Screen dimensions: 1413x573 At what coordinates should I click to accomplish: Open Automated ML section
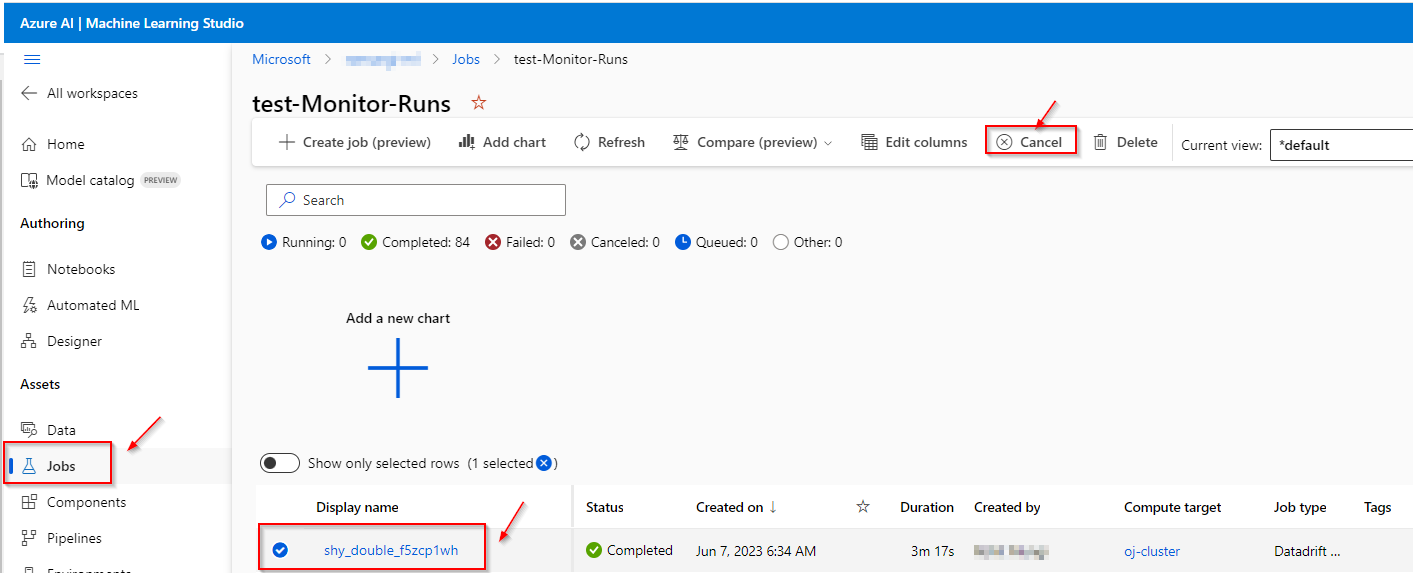click(80, 305)
